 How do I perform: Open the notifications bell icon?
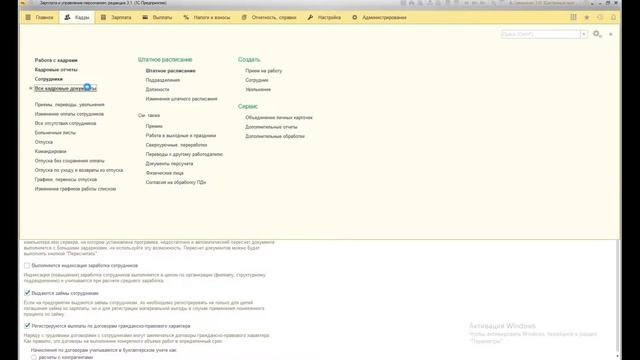[613, 18]
